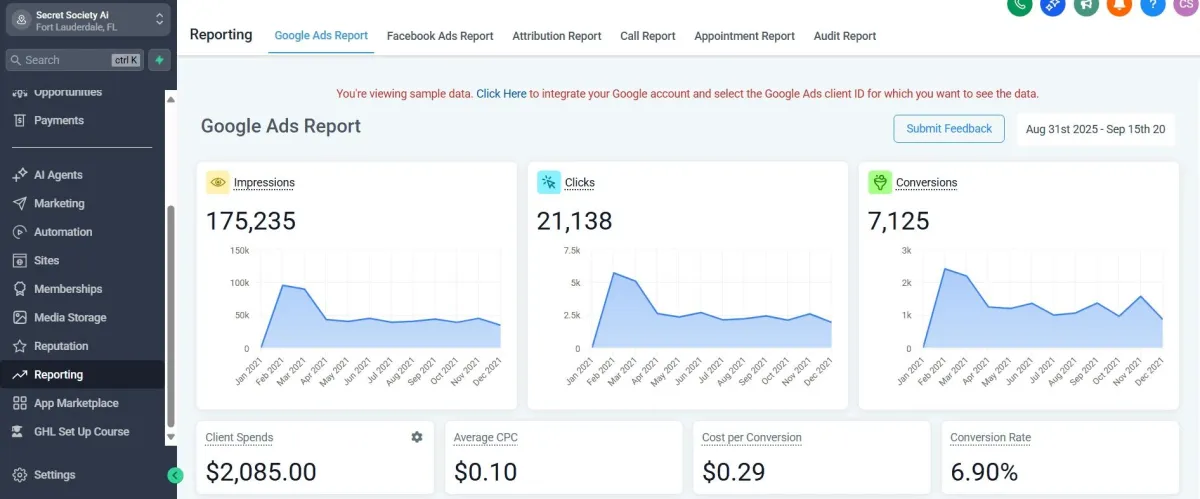Click the Average CPC label
The image size is (1200, 499).
tap(486, 437)
